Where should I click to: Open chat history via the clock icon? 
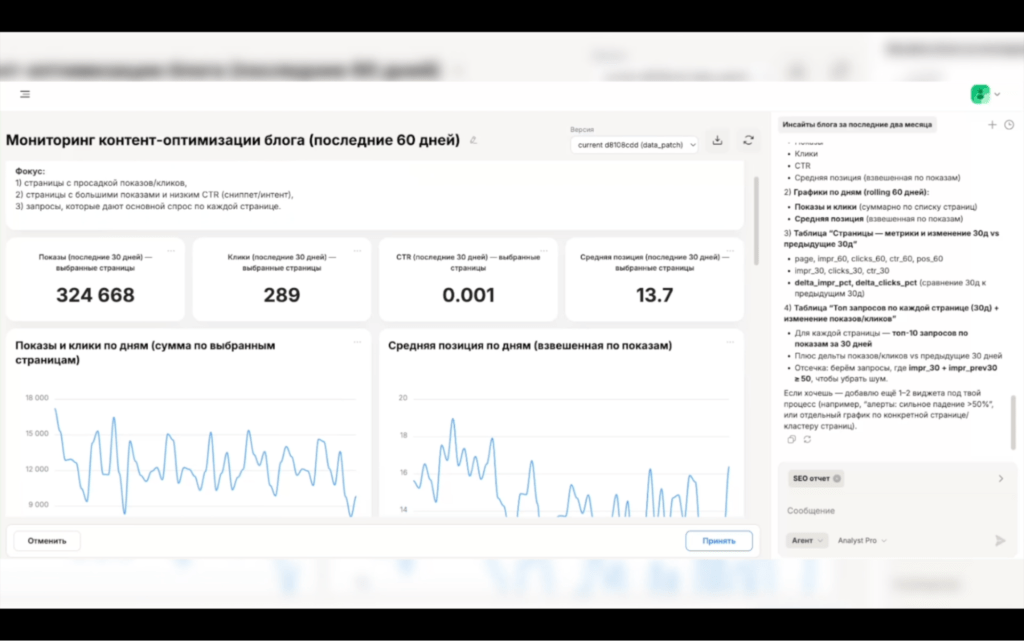pos(1008,125)
